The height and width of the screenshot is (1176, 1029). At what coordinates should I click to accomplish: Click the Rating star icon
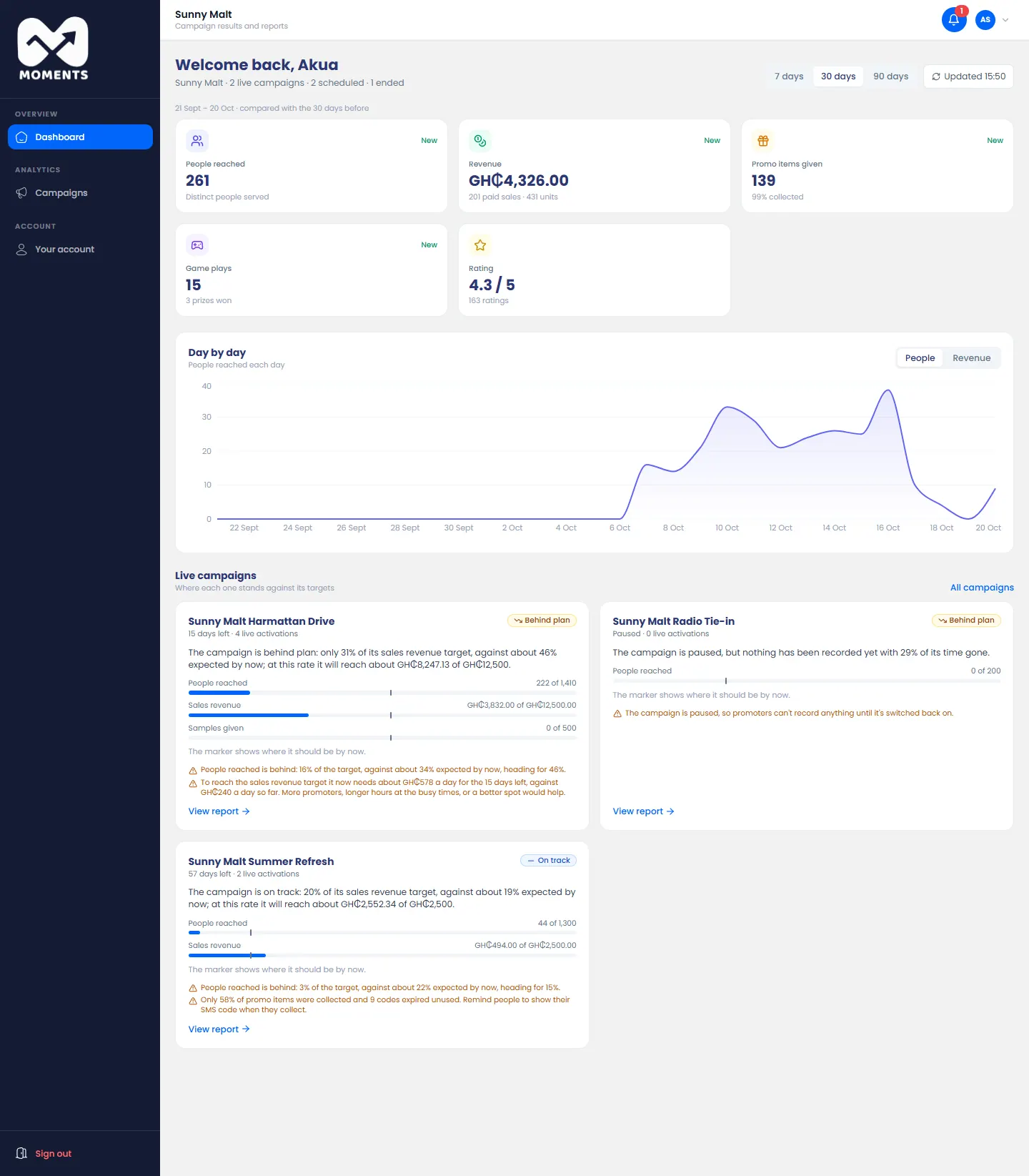pyautogui.click(x=480, y=245)
